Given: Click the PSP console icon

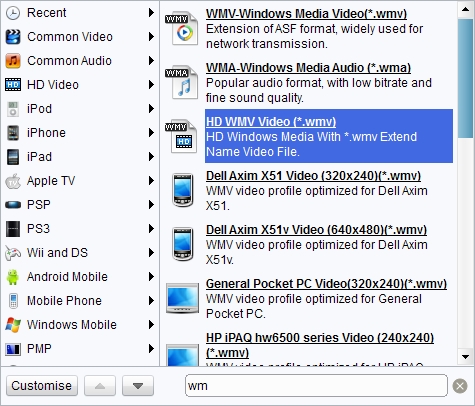Looking at the screenshot, I should 13,205.
